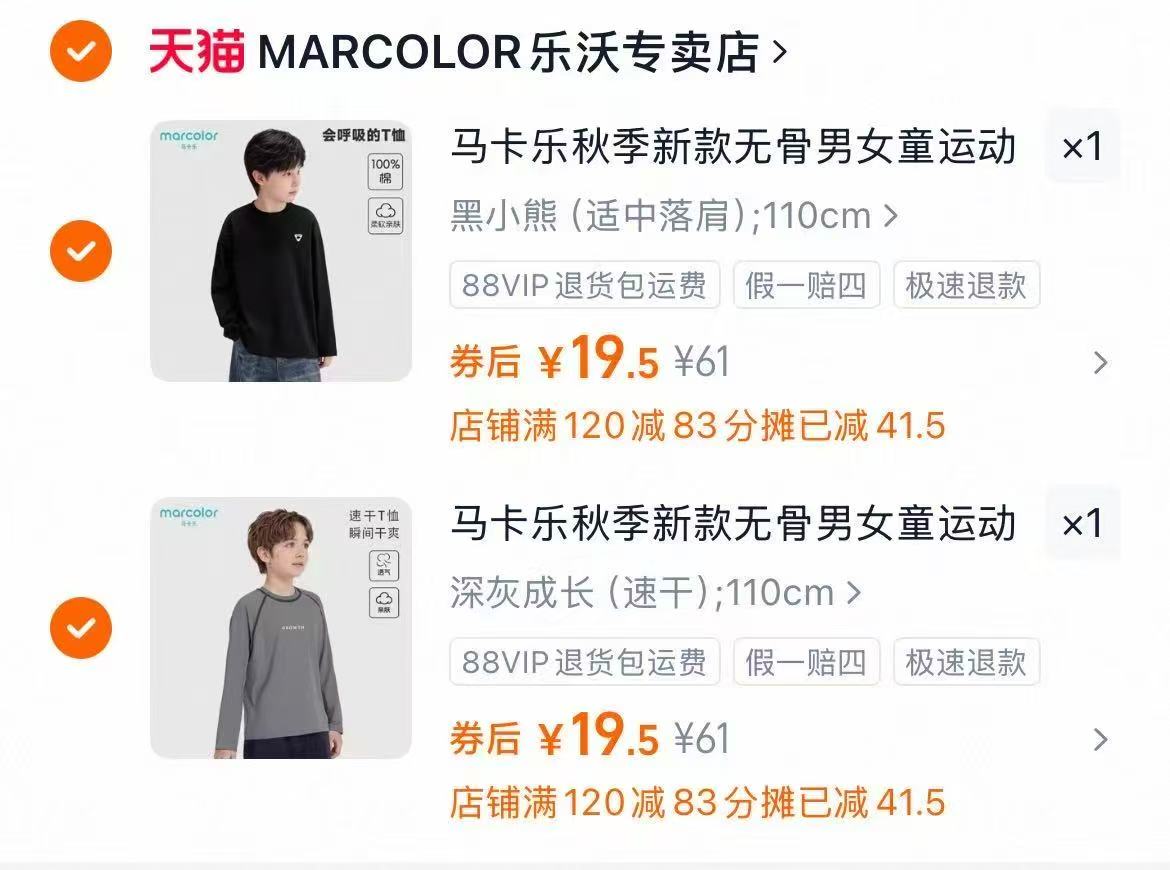Click the 天猫 Tmall logo

197,51
